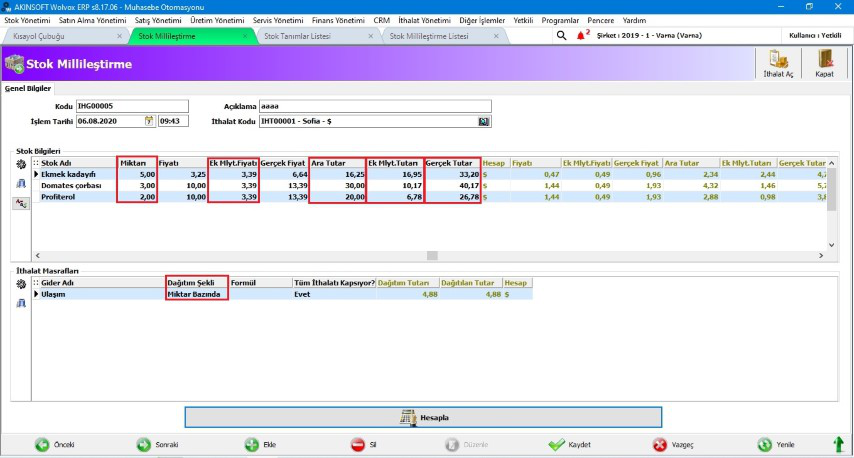Click the Açıklama input field

point(375,106)
